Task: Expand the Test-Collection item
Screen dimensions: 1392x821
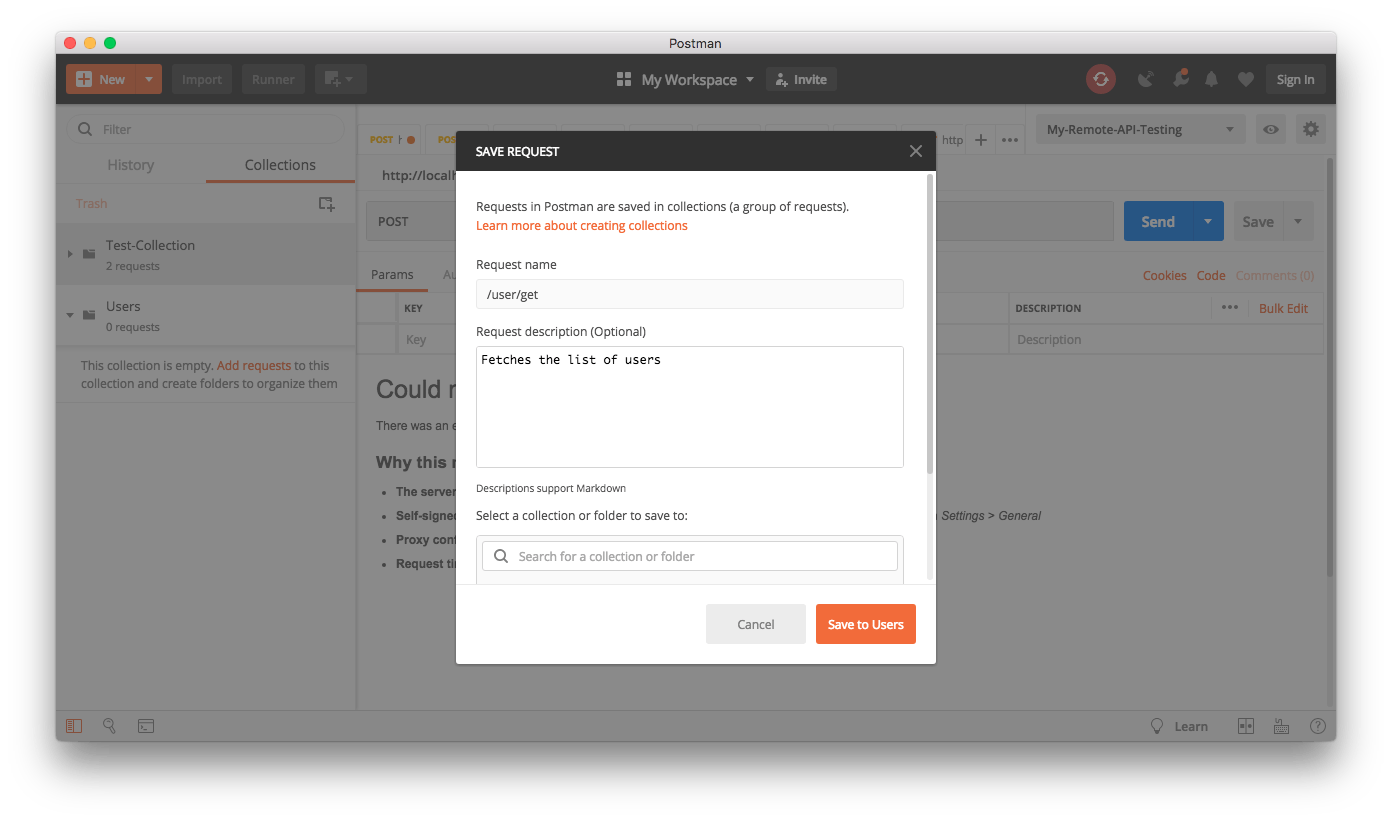Action: coord(69,254)
